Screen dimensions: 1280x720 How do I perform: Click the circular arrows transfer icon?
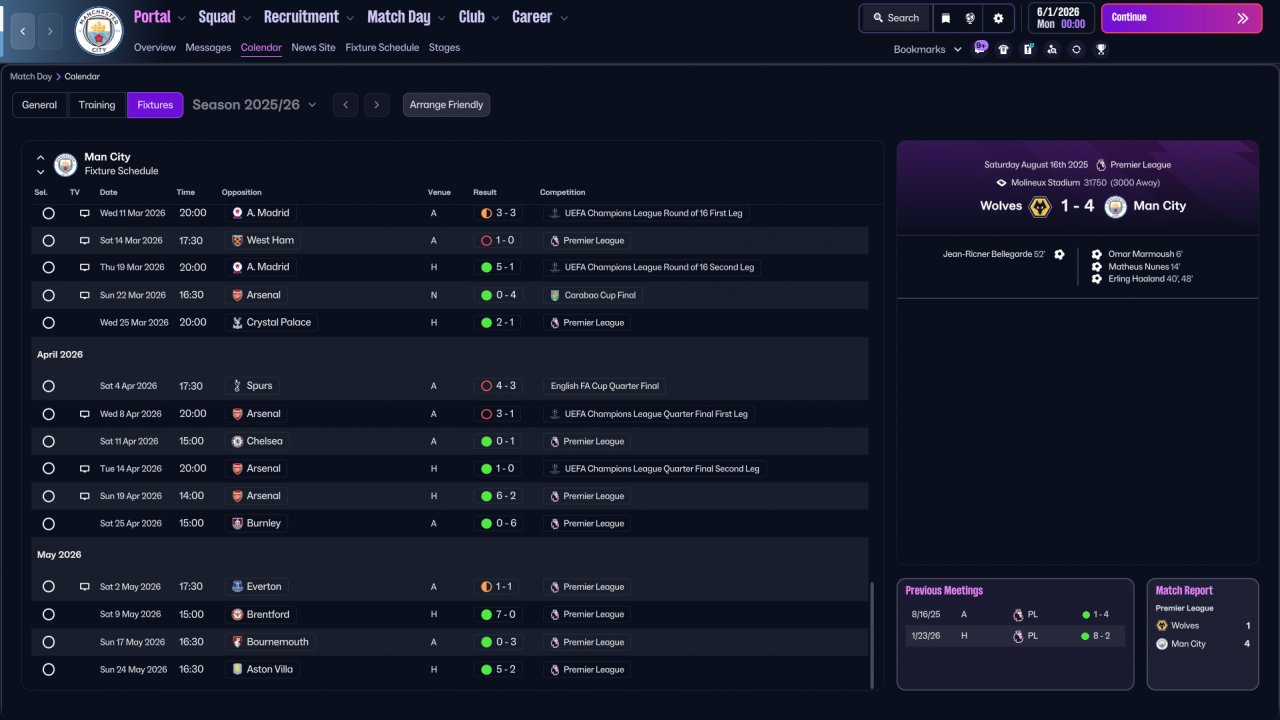pyautogui.click(x=1076, y=49)
